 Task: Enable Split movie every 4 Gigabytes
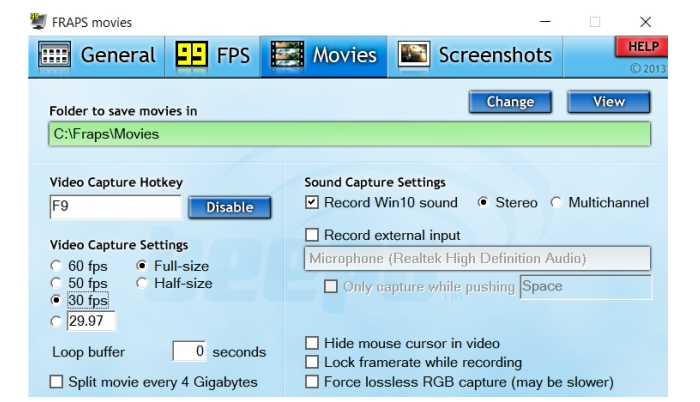click(x=56, y=382)
